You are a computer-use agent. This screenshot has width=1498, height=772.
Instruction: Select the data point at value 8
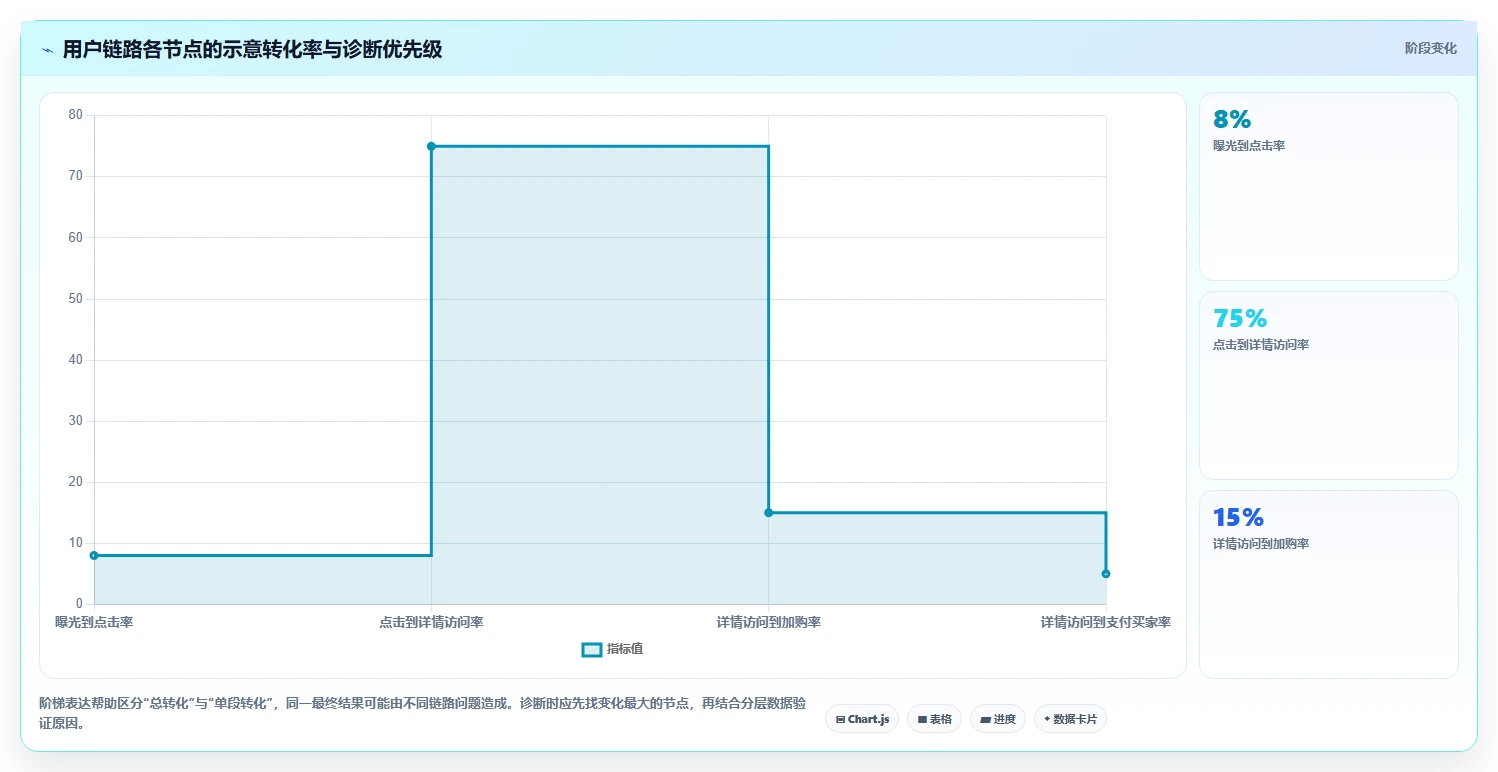94,555
